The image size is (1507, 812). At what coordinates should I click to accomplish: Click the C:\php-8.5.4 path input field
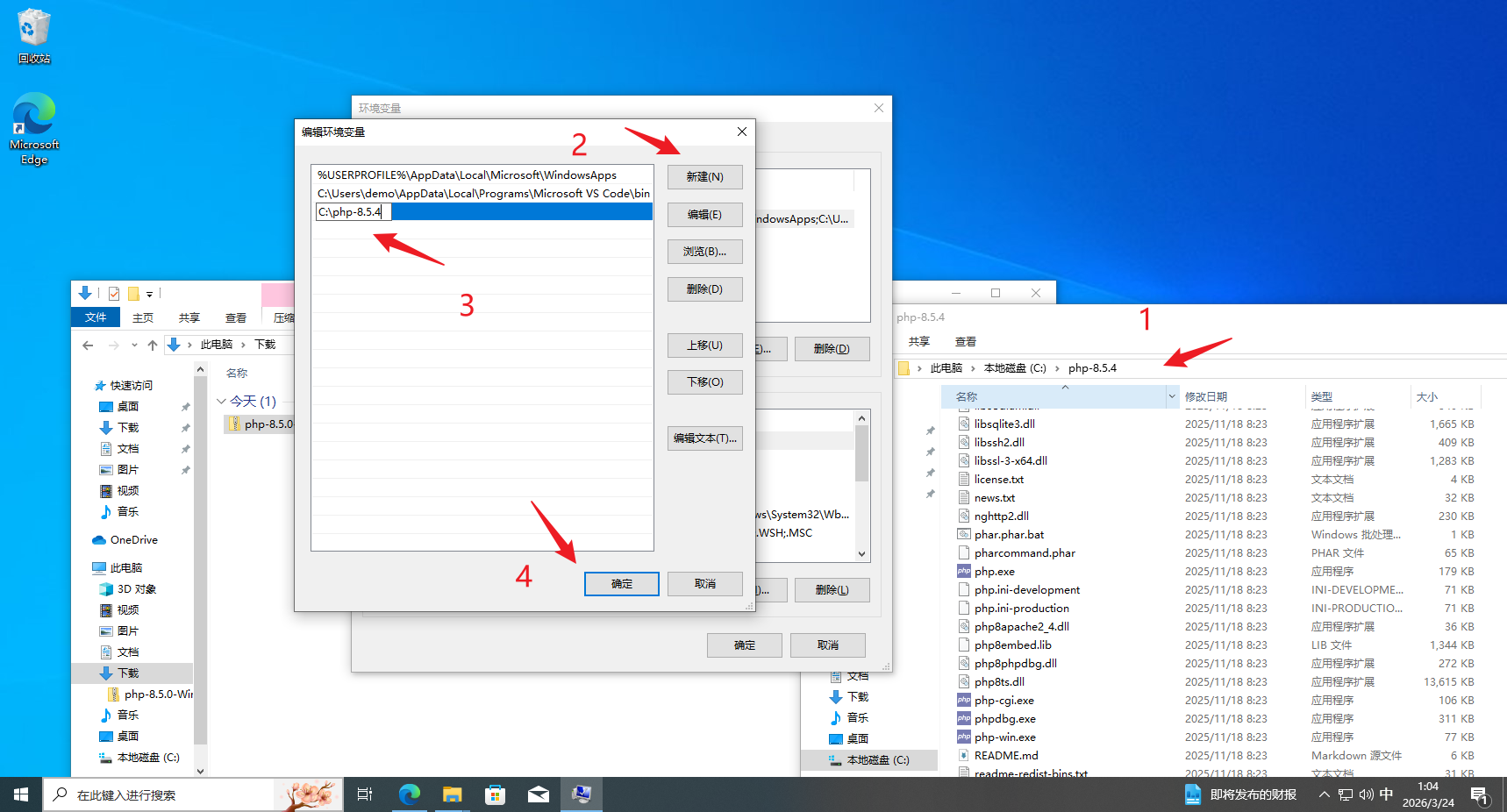[x=353, y=212]
